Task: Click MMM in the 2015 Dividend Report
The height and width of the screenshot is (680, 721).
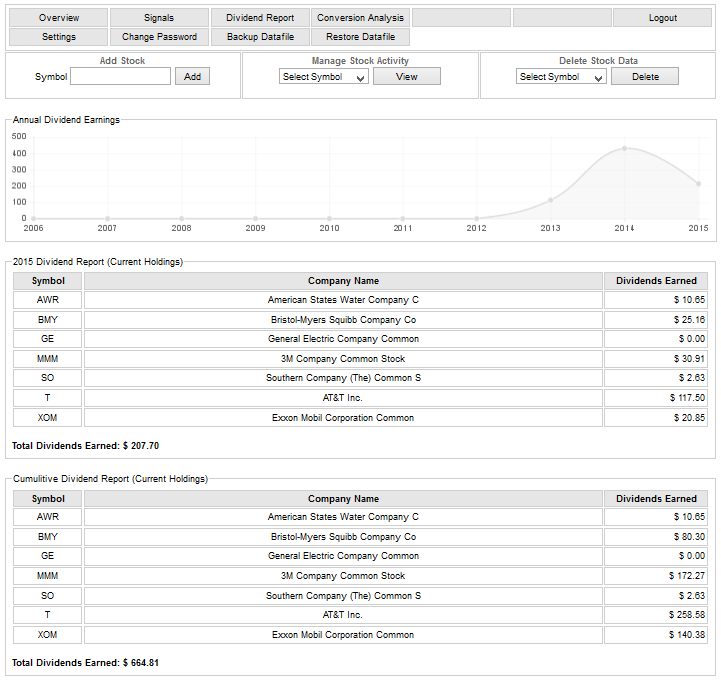Action: (48, 359)
